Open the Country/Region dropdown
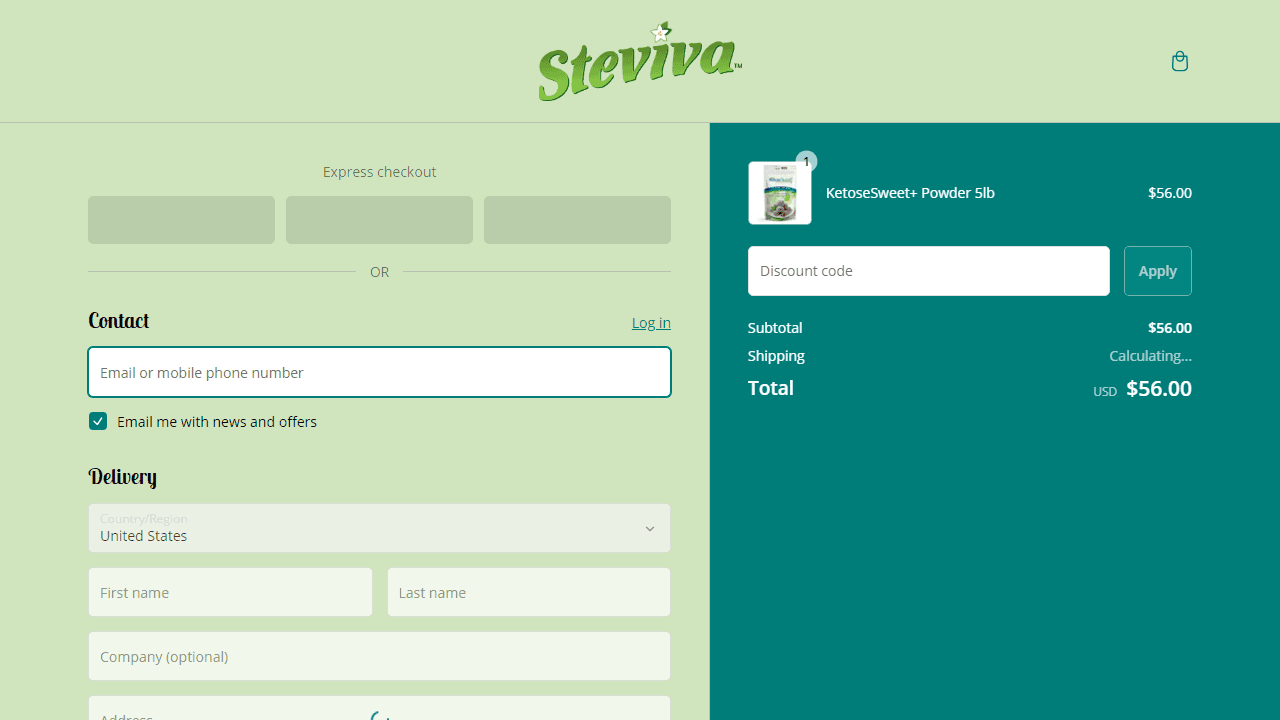The image size is (1280, 720). coord(379,528)
